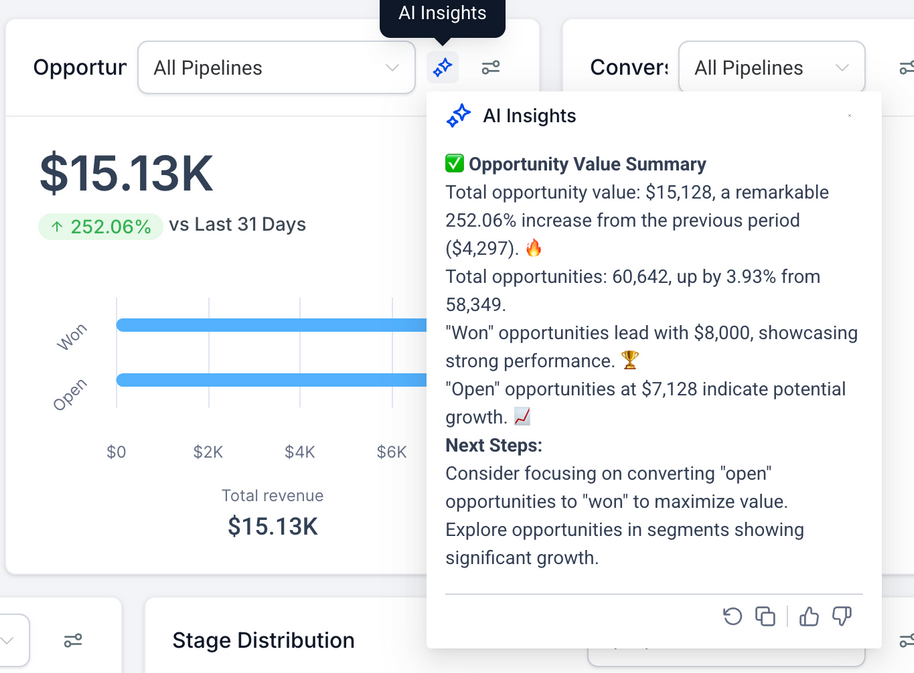Close the AI Insights popup
The width and height of the screenshot is (914, 673).
(849, 116)
